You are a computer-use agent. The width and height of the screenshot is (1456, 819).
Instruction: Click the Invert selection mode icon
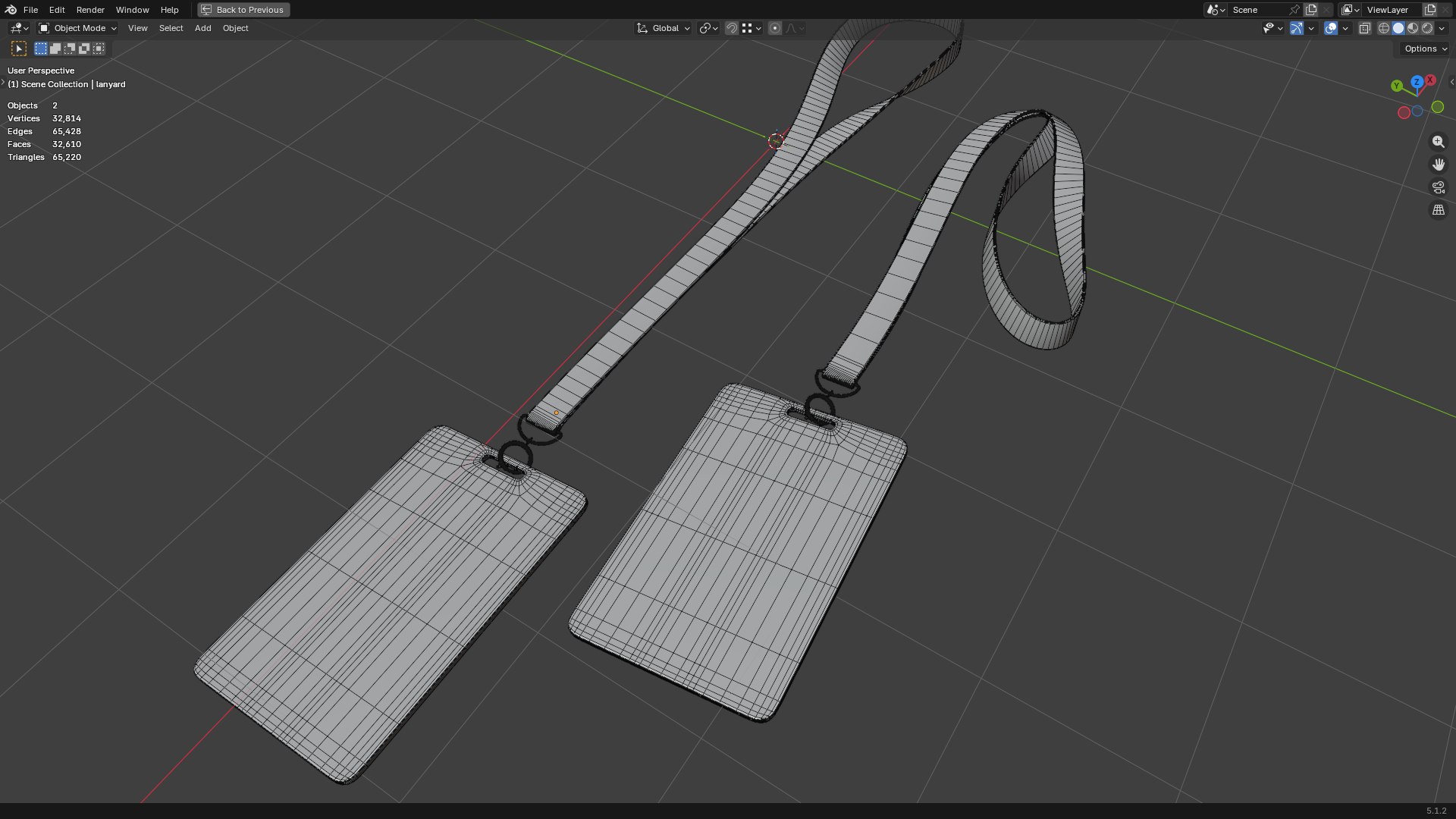point(84,49)
